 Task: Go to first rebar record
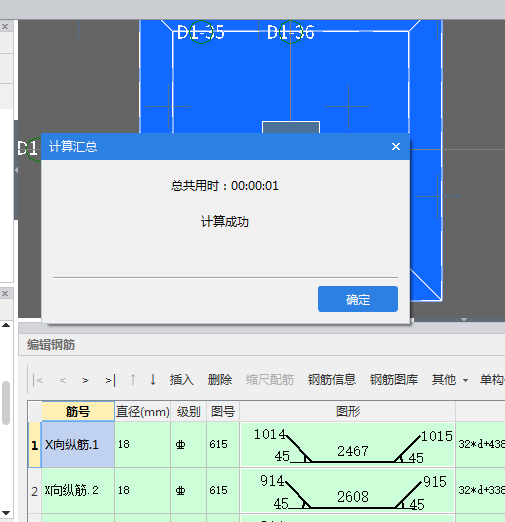[x=38, y=380]
